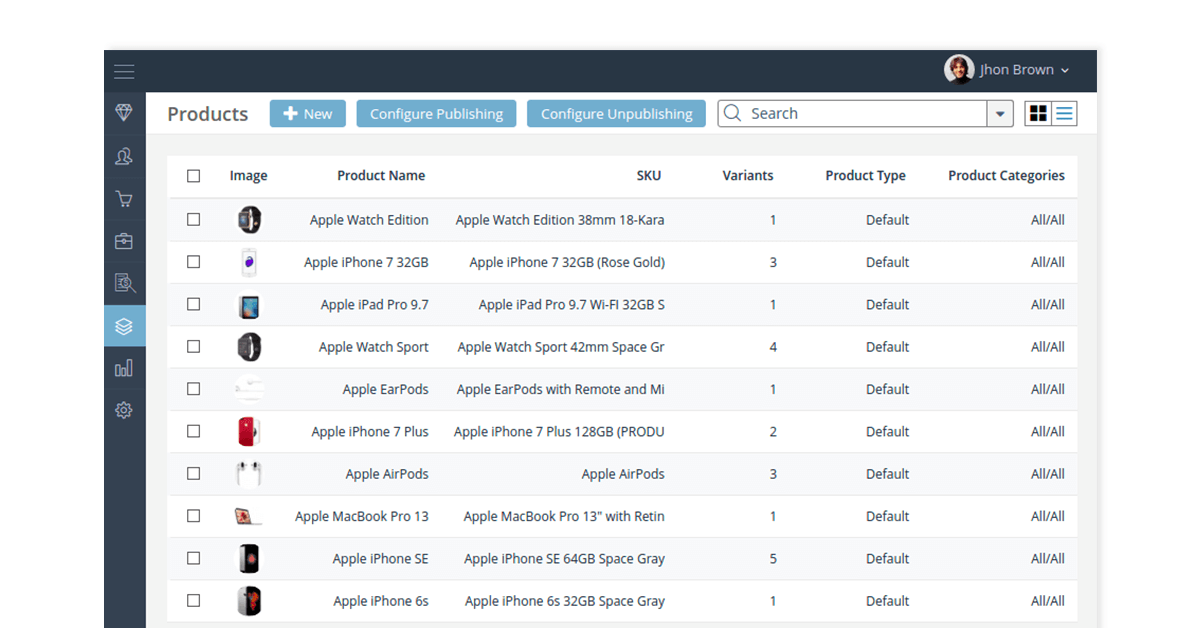The height and width of the screenshot is (628, 1200).
Task: Open the Apple MacBook Pro 13 product name
Action: 362,516
